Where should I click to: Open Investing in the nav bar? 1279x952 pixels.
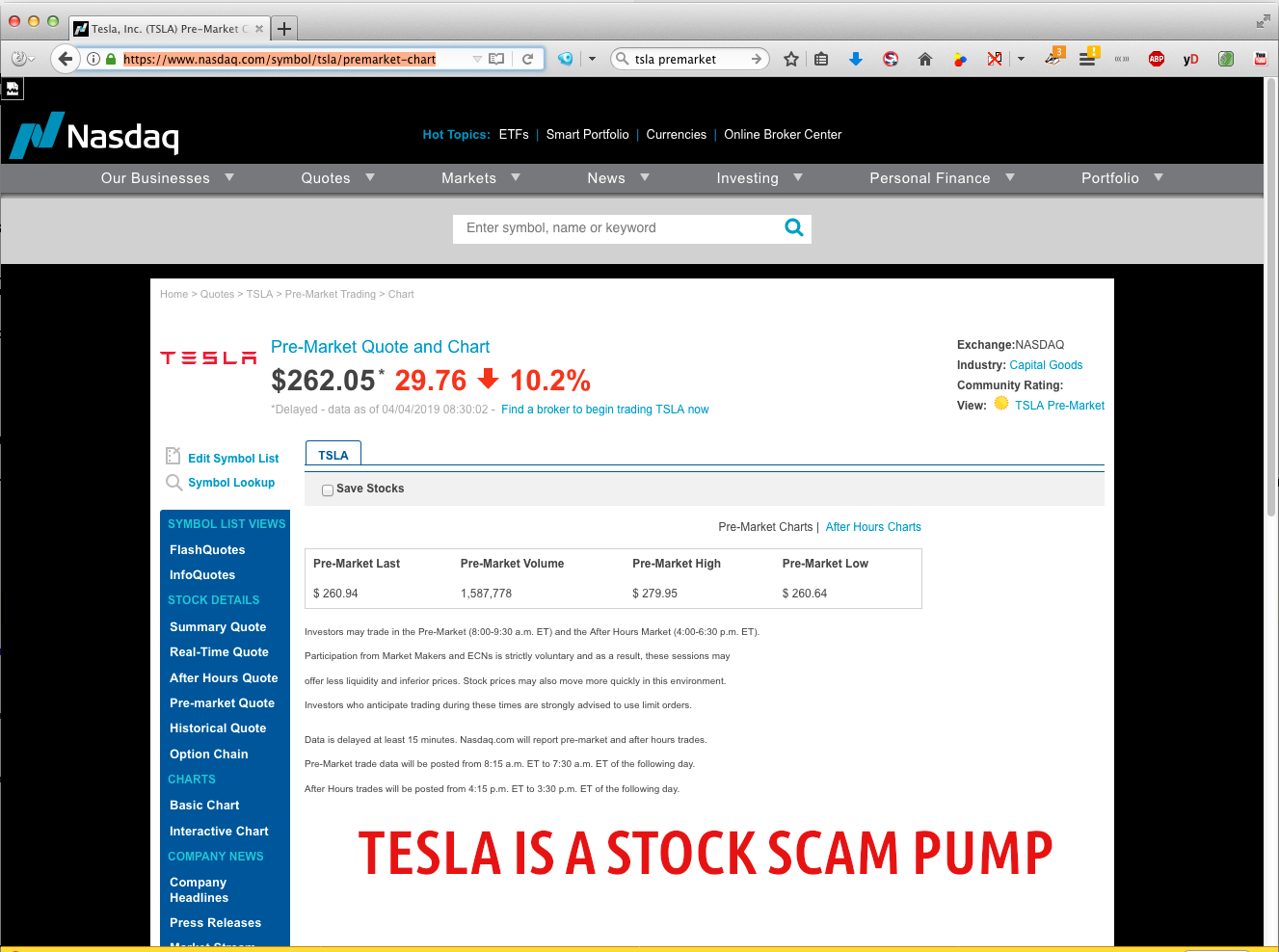[x=747, y=178]
